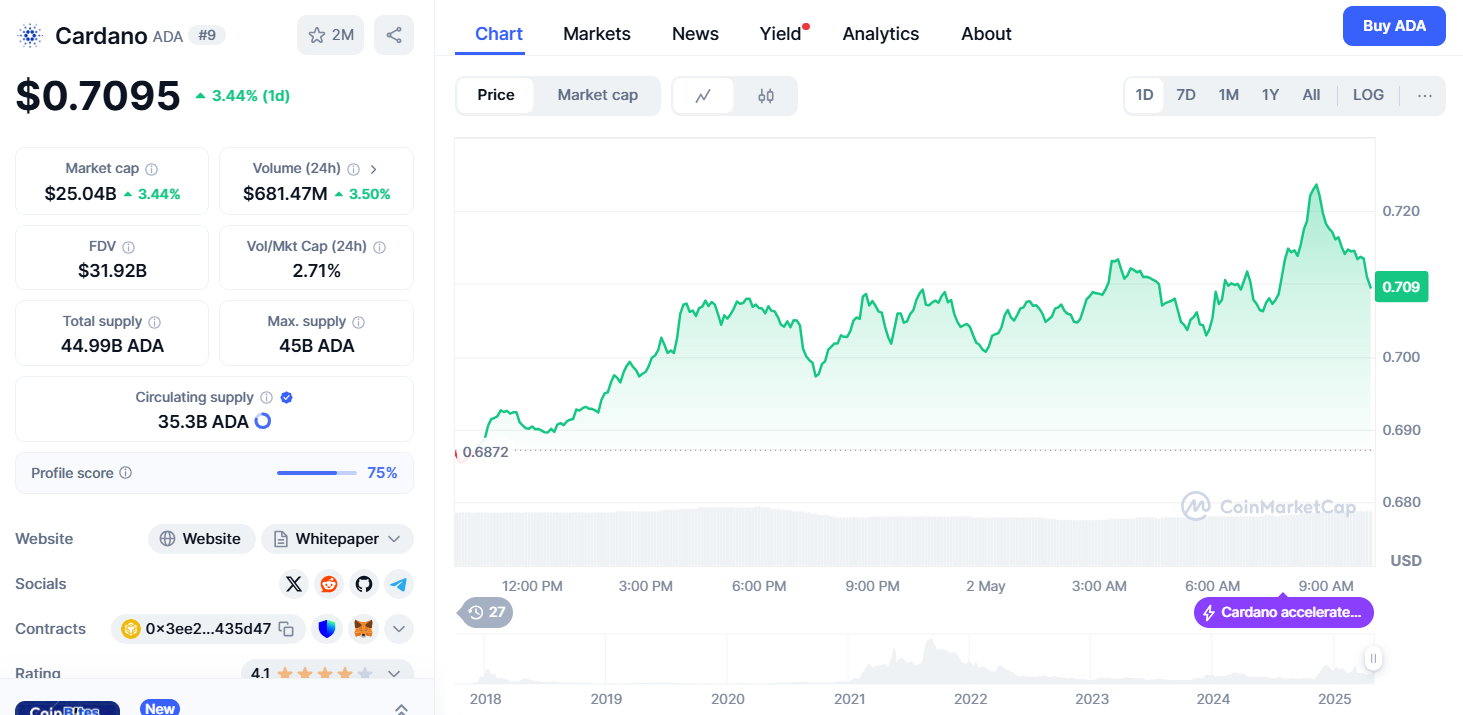Open more chart options ellipsis

1425,96
